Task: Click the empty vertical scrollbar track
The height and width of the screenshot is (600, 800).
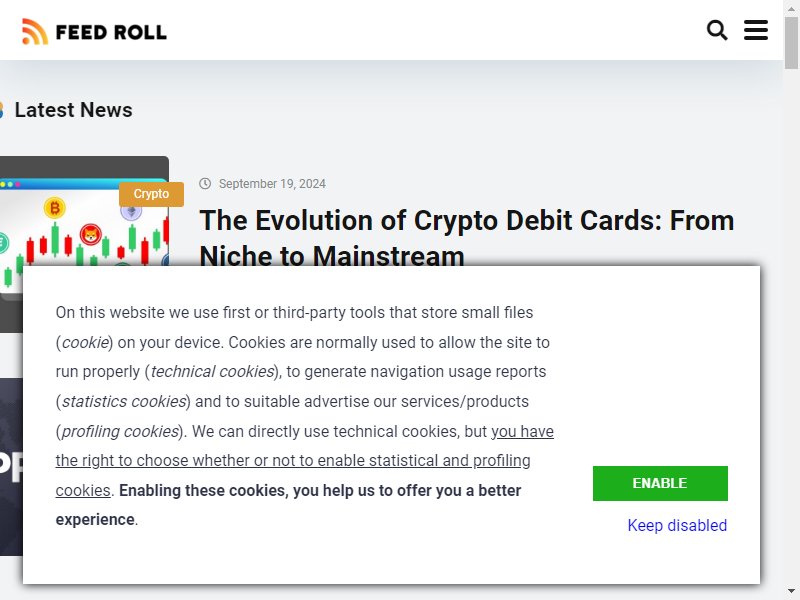Action: pyautogui.click(x=791, y=327)
